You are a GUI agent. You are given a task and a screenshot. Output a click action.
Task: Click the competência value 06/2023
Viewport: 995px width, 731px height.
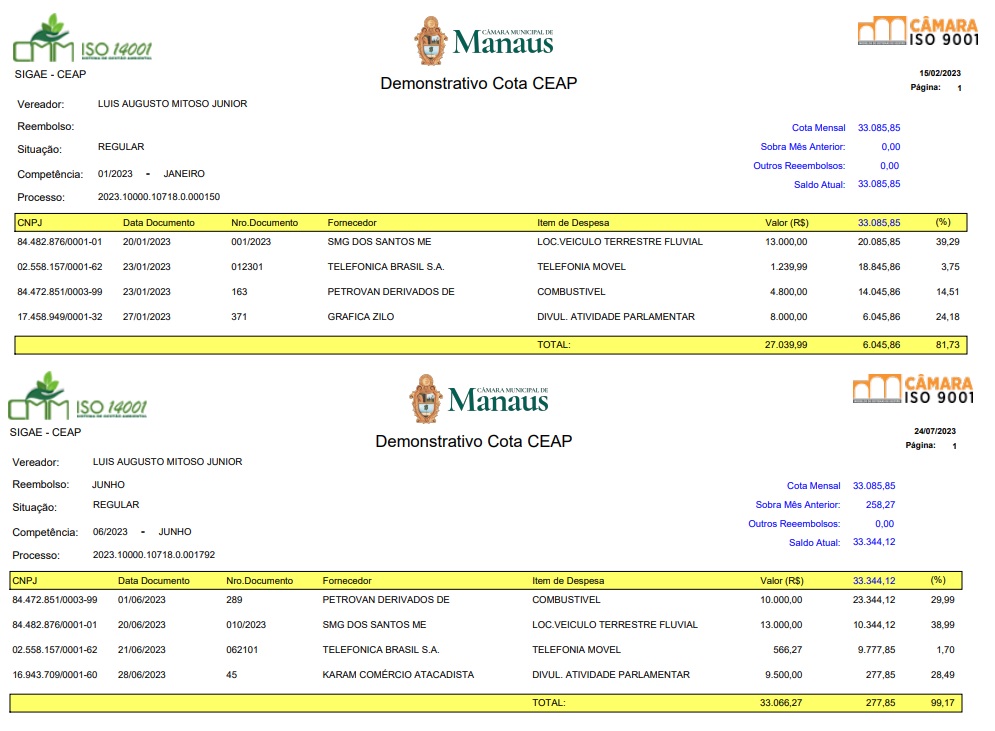click(x=110, y=532)
